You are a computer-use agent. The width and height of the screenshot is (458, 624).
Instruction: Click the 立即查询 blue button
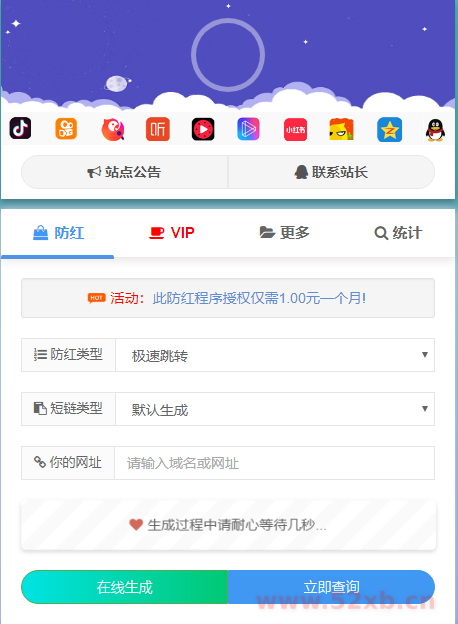[x=331, y=587]
